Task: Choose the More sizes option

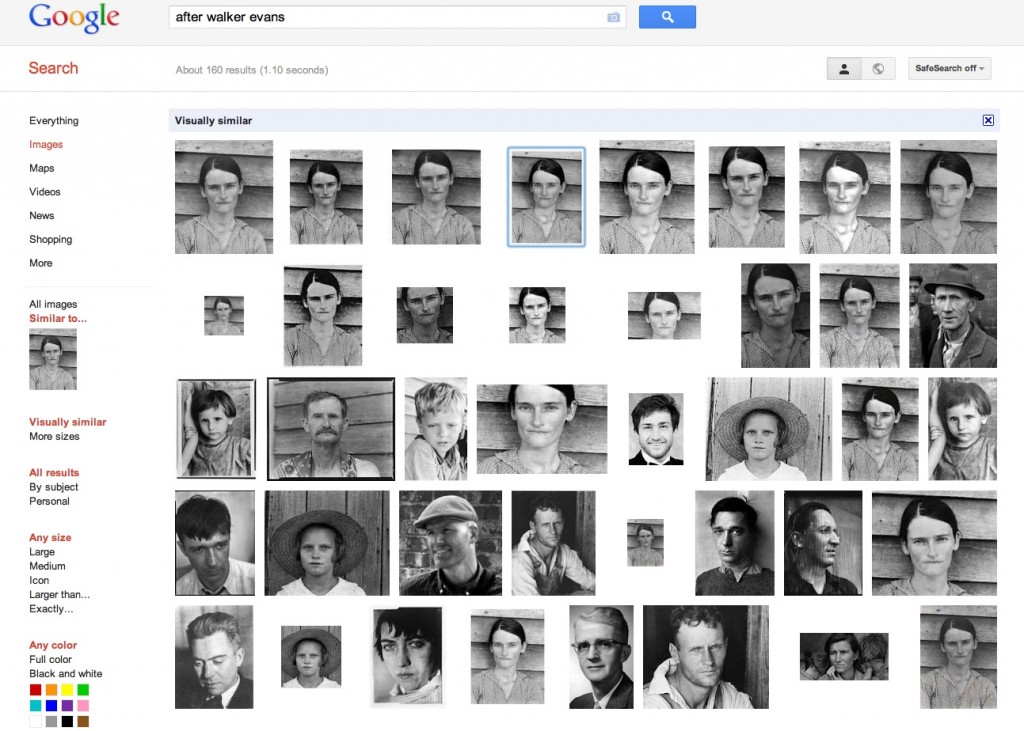Action: [54, 436]
